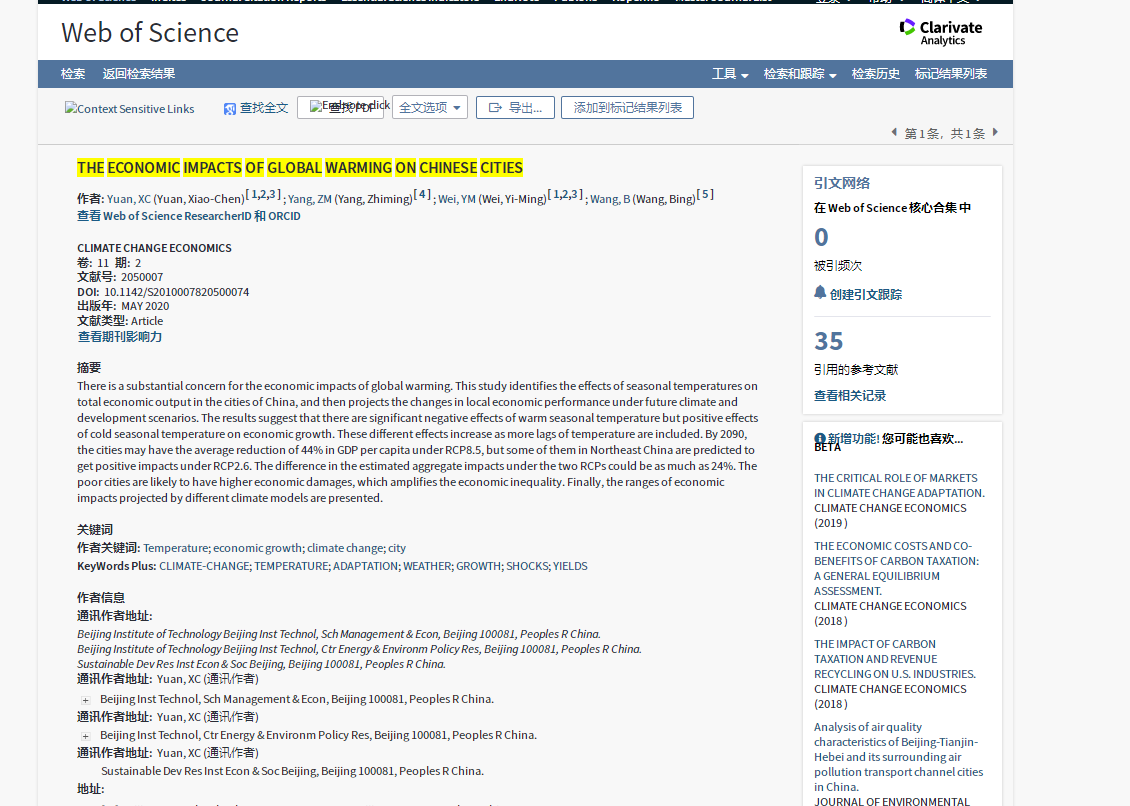Open the 全文选项 dropdown
This screenshot has width=1130, height=806.
(x=430, y=108)
